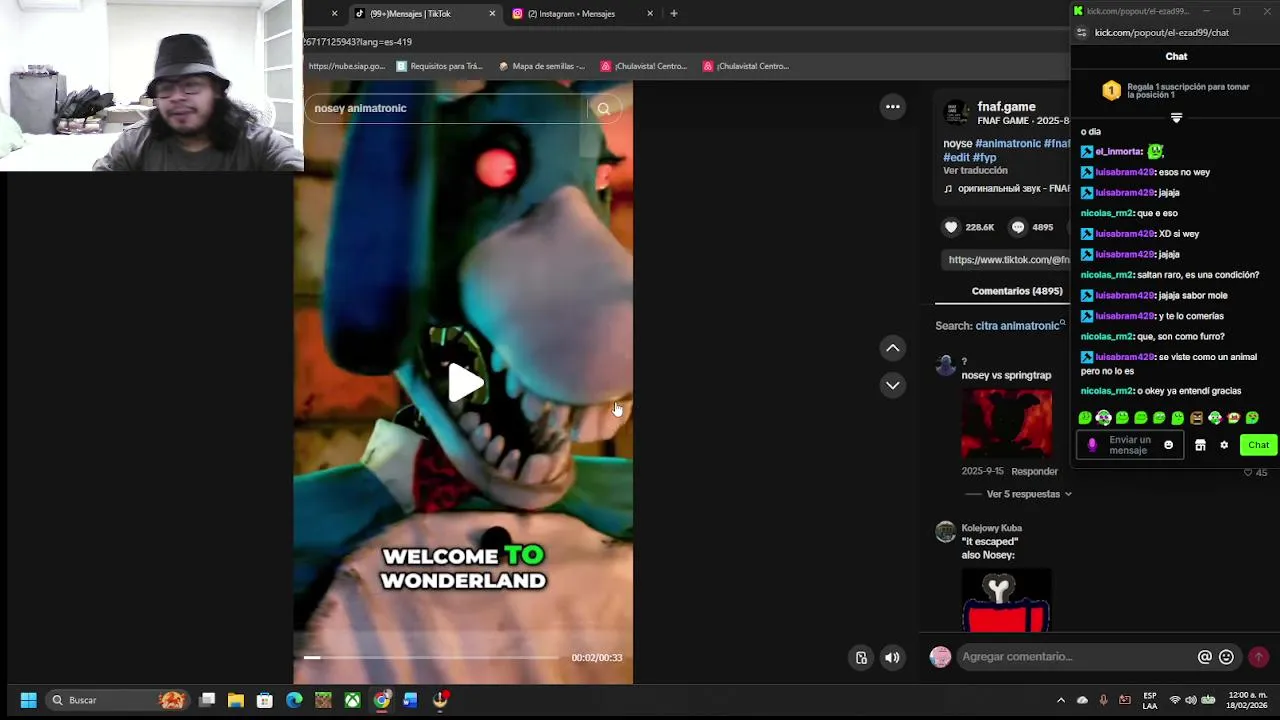Open comments via speech bubble icon
This screenshot has height=720, width=1280.
pyautogui.click(x=1018, y=227)
